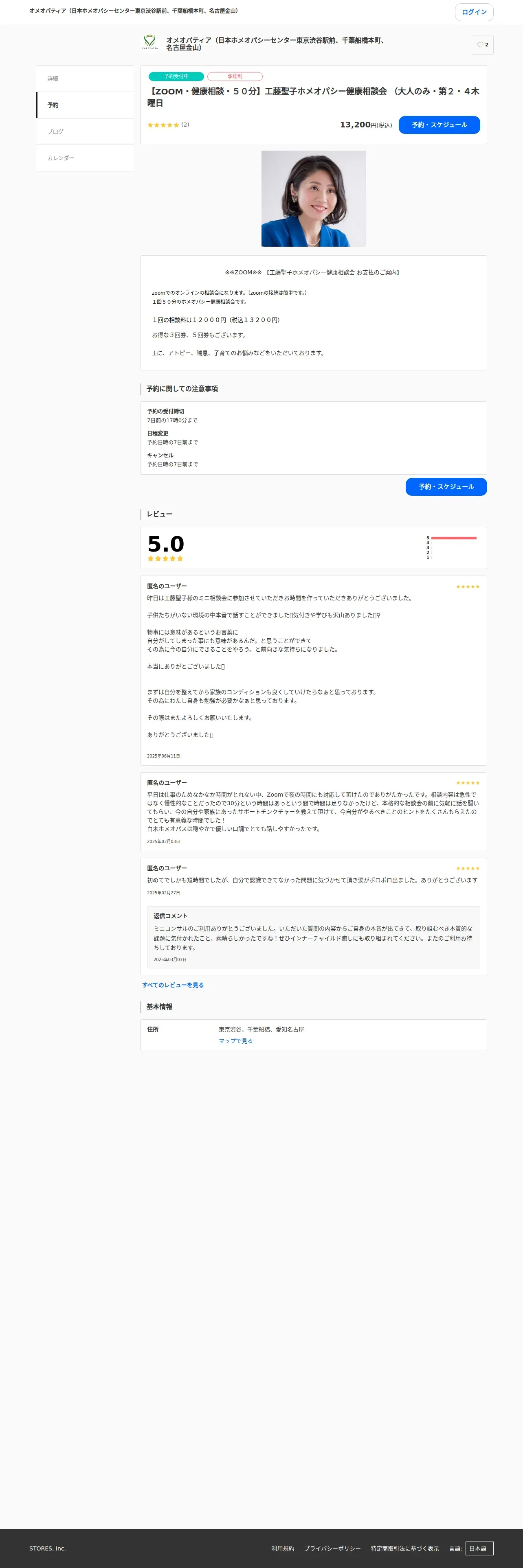
Task: Click the ログイン button
Action: pos(474,12)
